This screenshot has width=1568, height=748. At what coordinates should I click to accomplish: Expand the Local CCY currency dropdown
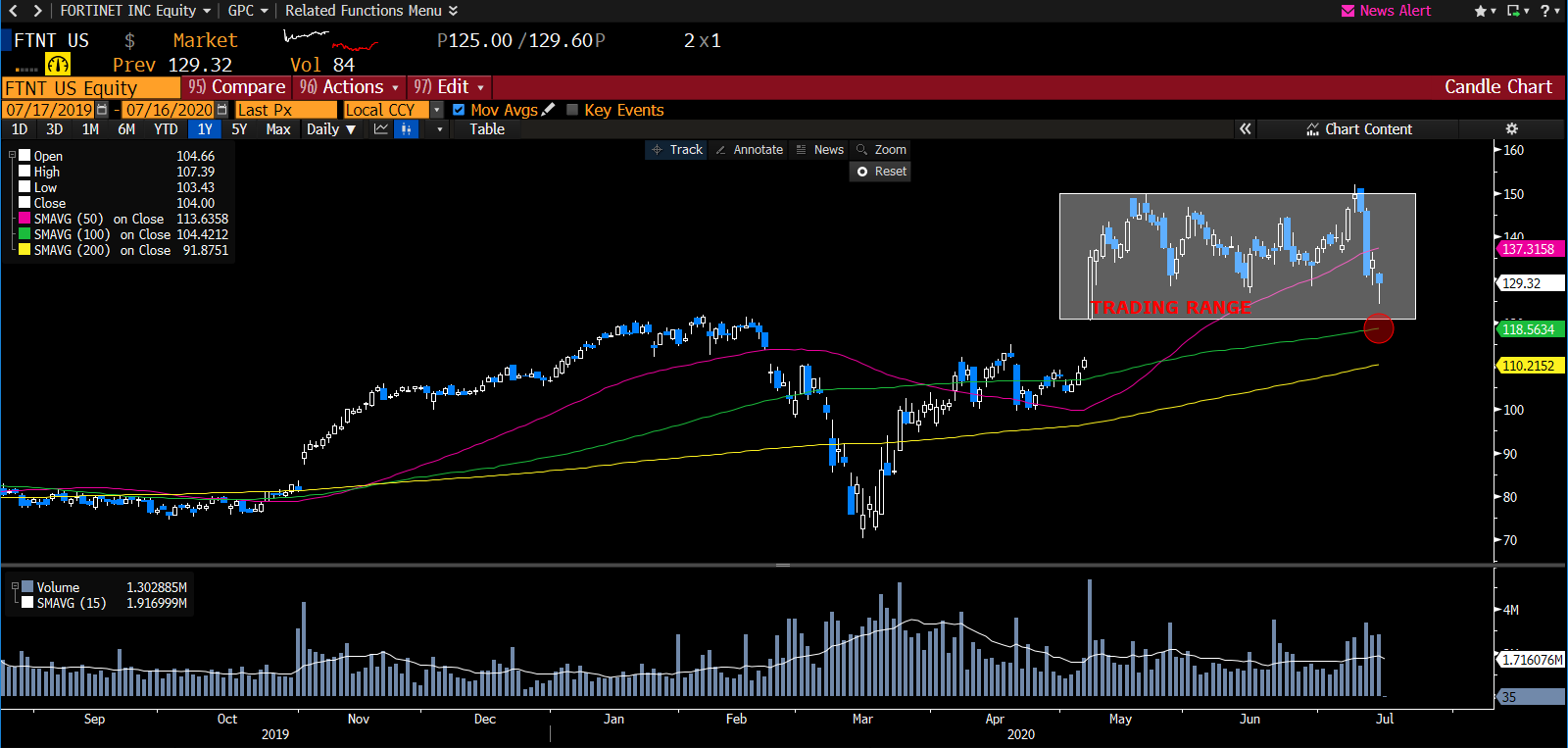tap(437, 110)
